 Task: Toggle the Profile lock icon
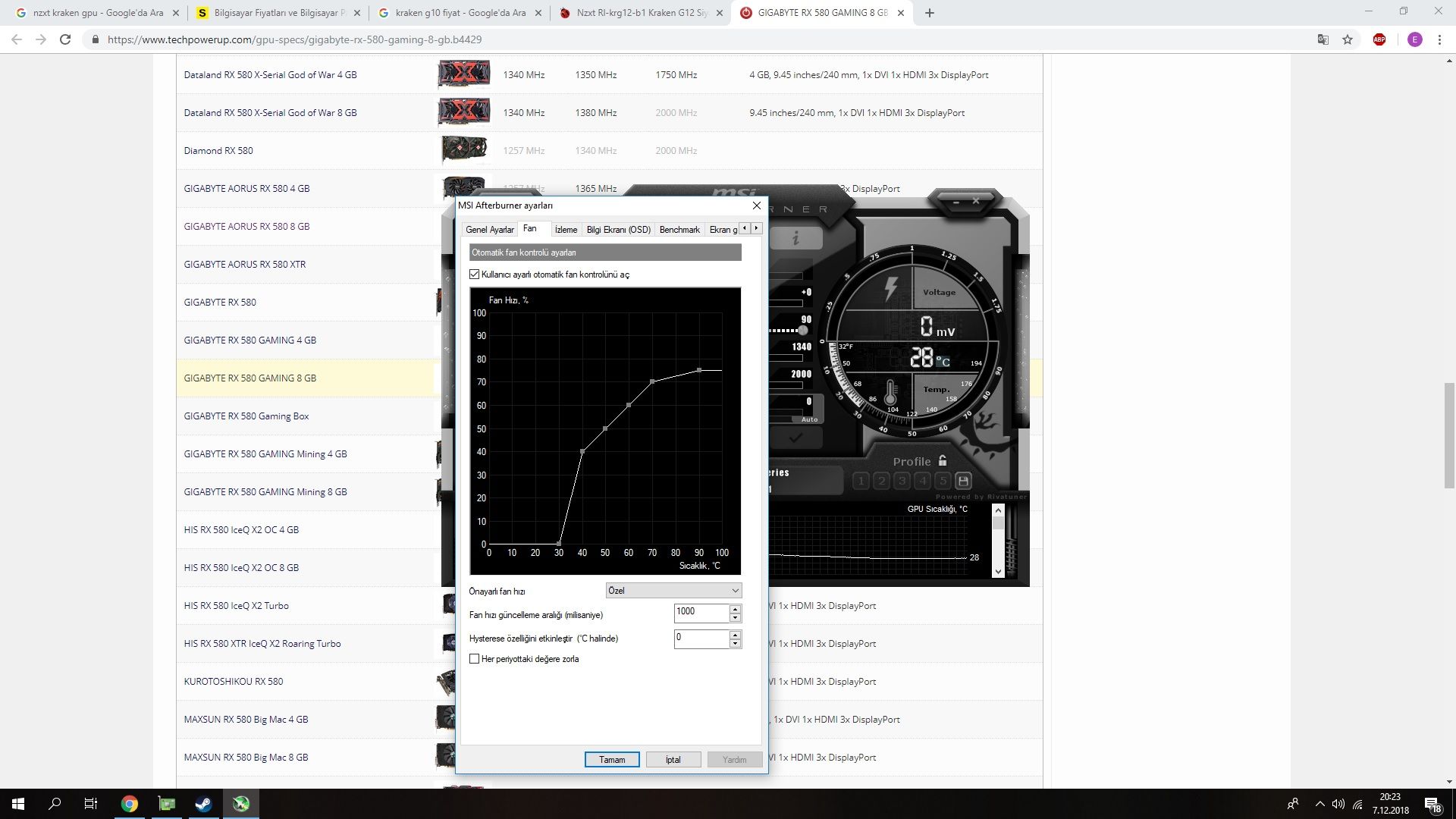coord(943,460)
